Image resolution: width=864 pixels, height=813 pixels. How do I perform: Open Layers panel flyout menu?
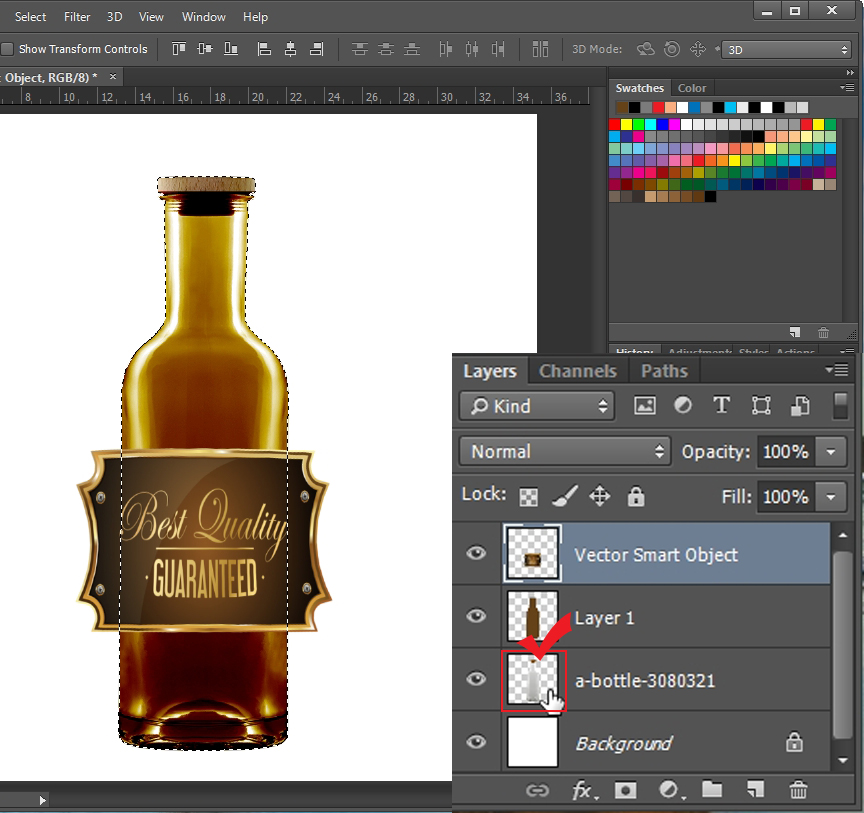(837, 370)
